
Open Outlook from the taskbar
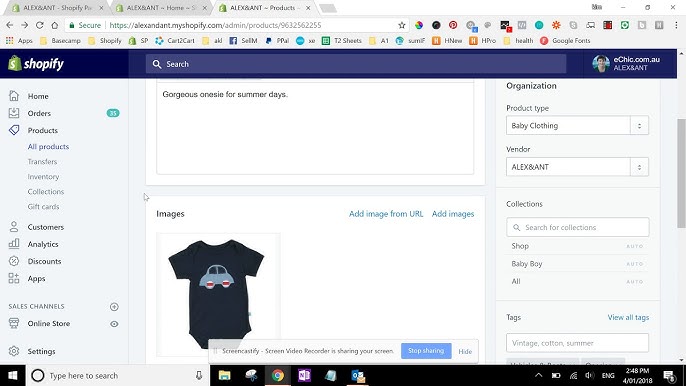(x=358, y=375)
